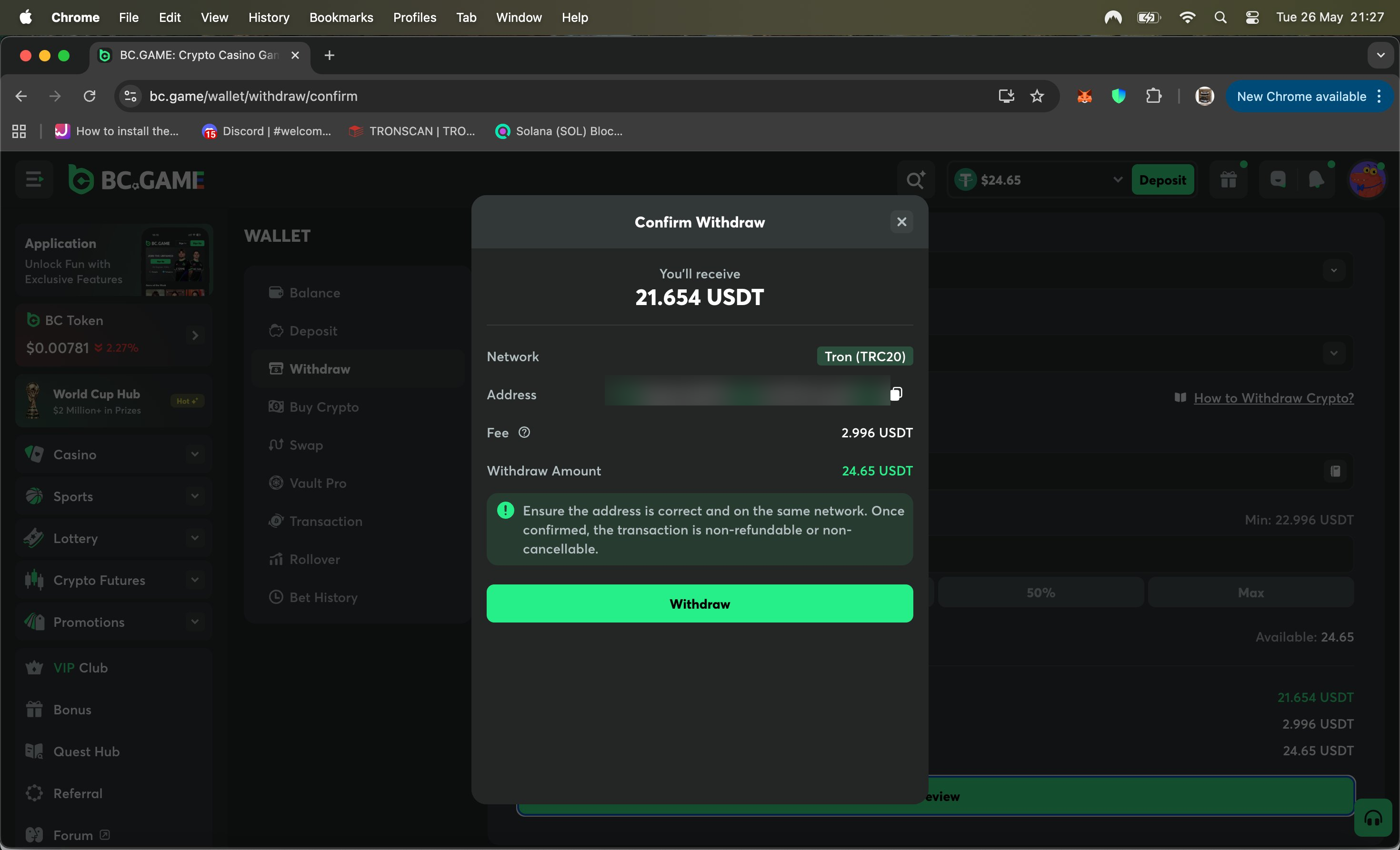The height and width of the screenshot is (850, 1400).
Task: Select Vault Pro in the wallet menu
Action: 358,483
